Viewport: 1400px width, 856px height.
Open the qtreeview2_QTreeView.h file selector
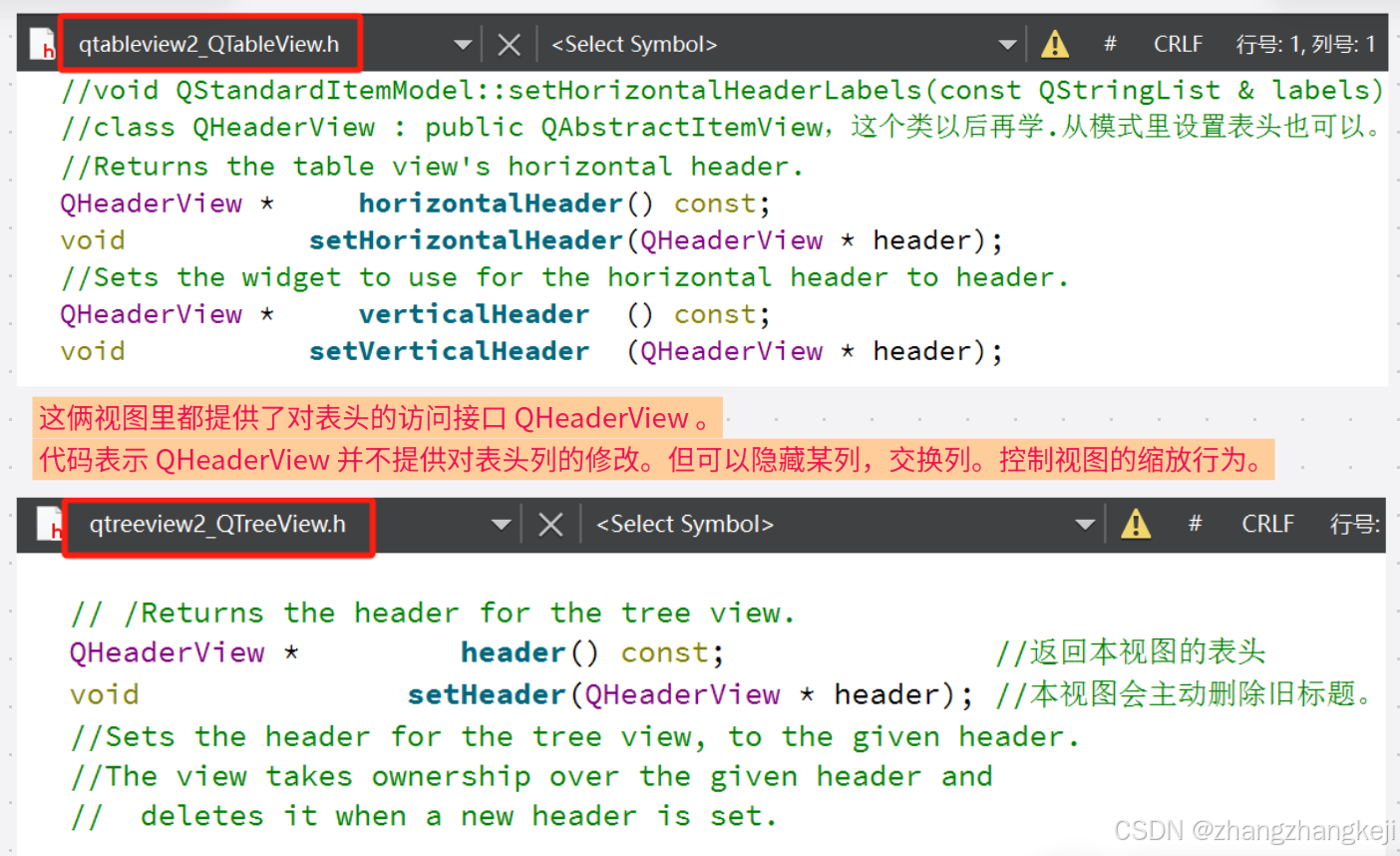click(x=218, y=527)
